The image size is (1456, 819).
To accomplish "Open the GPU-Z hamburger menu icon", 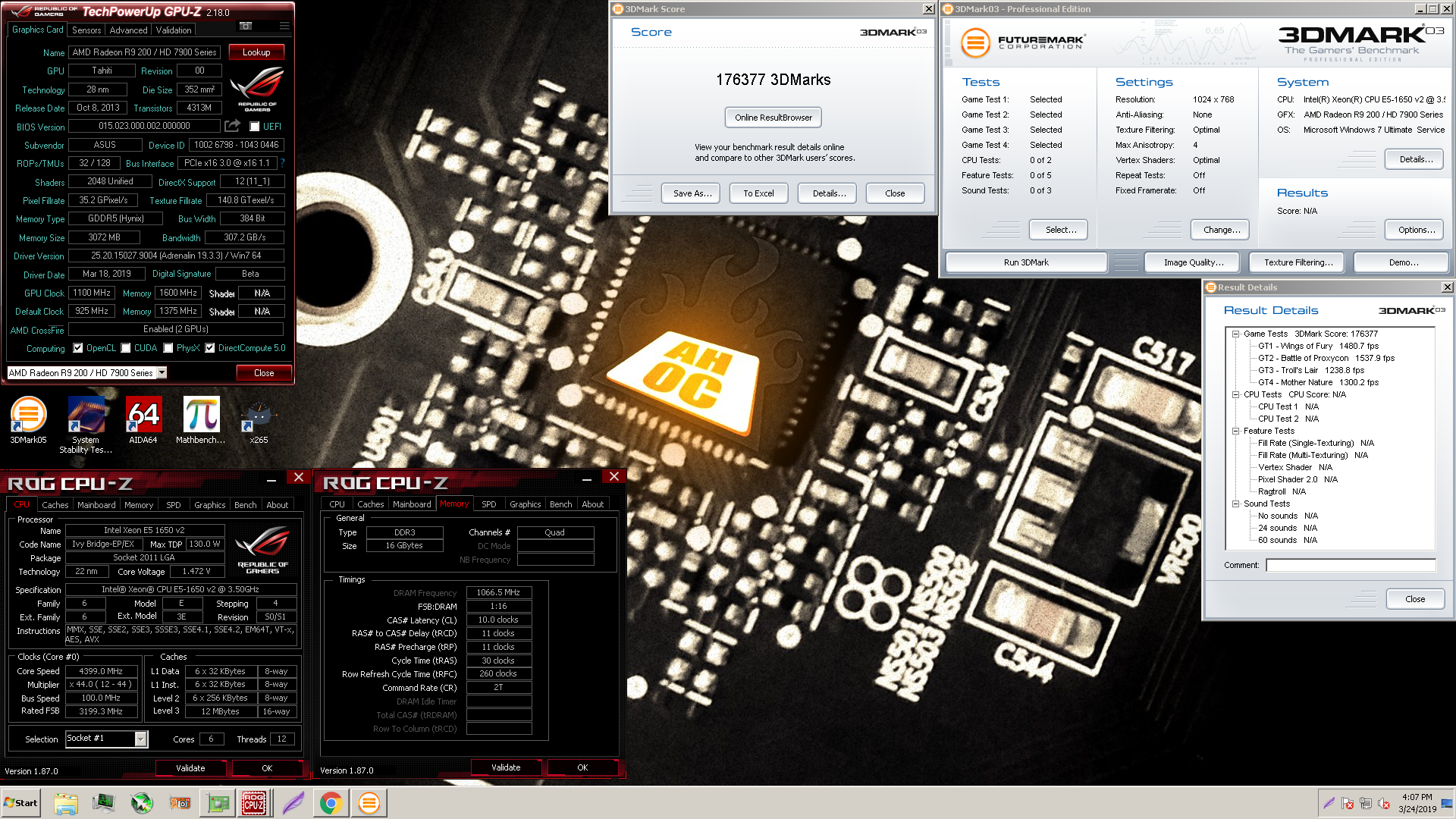I will pyautogui.click(x=284, y=27).
